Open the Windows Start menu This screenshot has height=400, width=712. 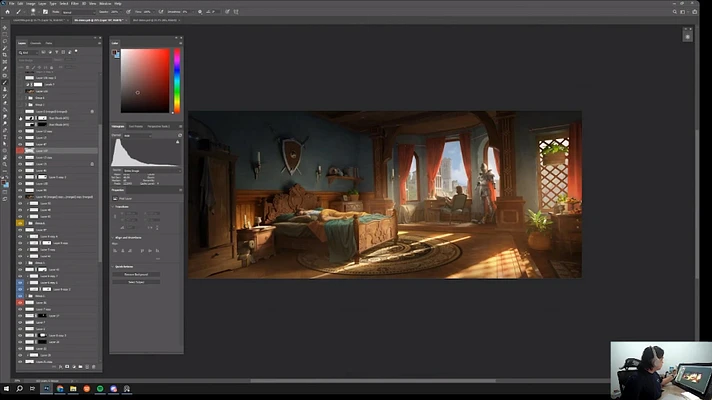click(6, 389)
